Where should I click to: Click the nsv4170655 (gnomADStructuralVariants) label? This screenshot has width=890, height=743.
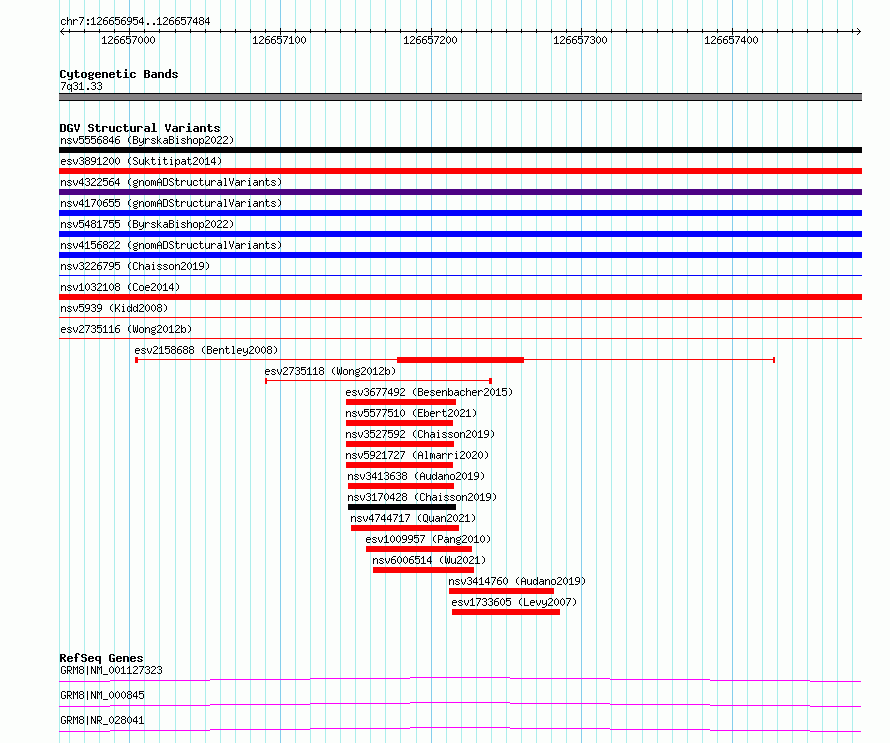[171, 203]
